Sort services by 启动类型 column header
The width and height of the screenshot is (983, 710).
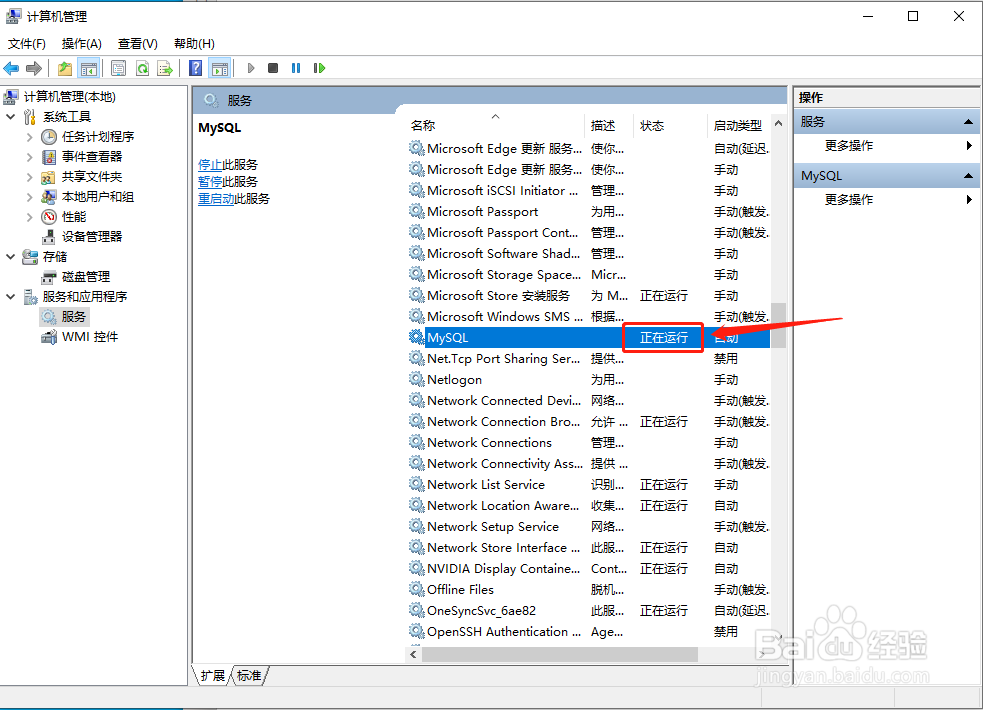[739, 126]
